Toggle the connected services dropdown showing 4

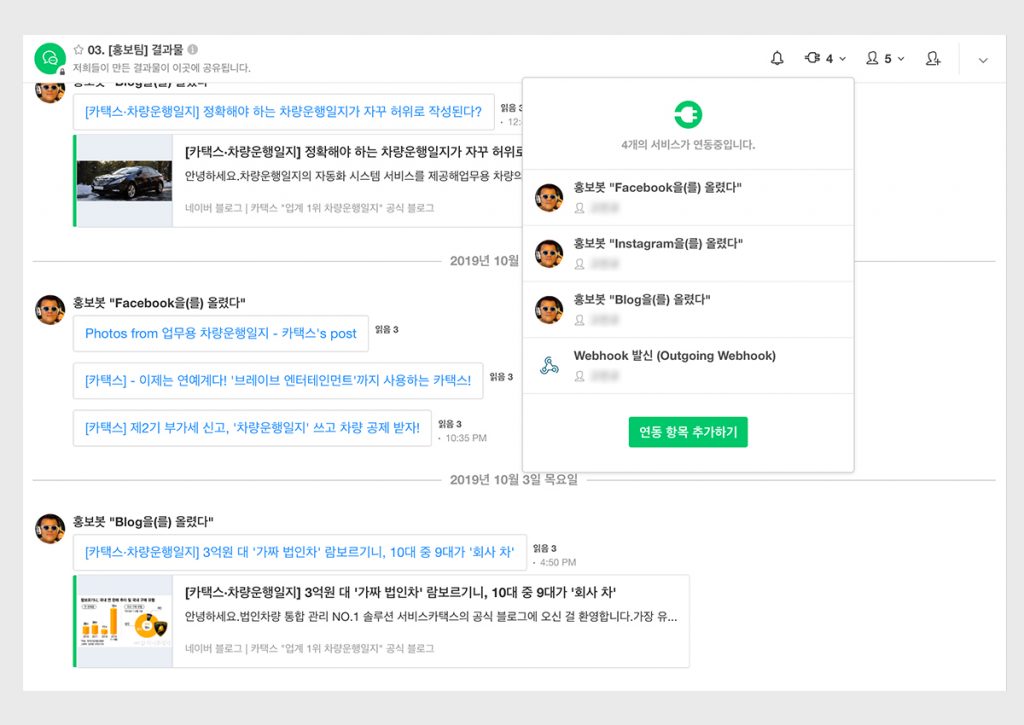tap(825, 59)
